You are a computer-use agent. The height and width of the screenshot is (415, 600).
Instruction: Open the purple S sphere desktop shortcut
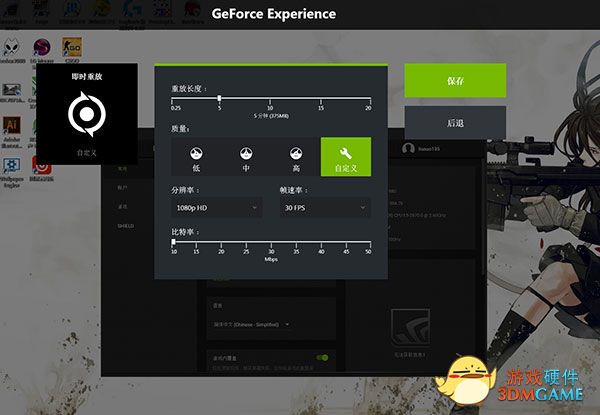click(42, 50)
